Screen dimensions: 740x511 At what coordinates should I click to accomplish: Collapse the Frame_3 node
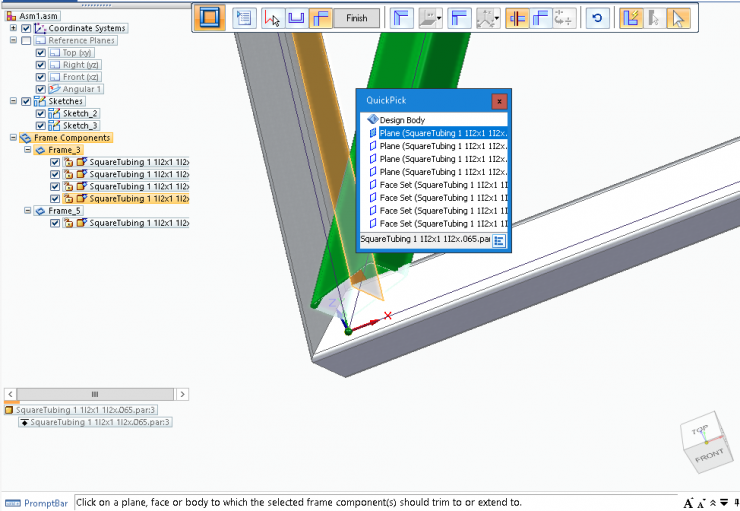coord(27,150)
